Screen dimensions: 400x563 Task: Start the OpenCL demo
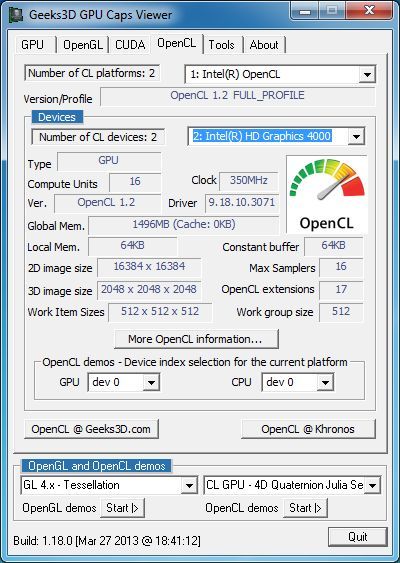click(306, 508)
